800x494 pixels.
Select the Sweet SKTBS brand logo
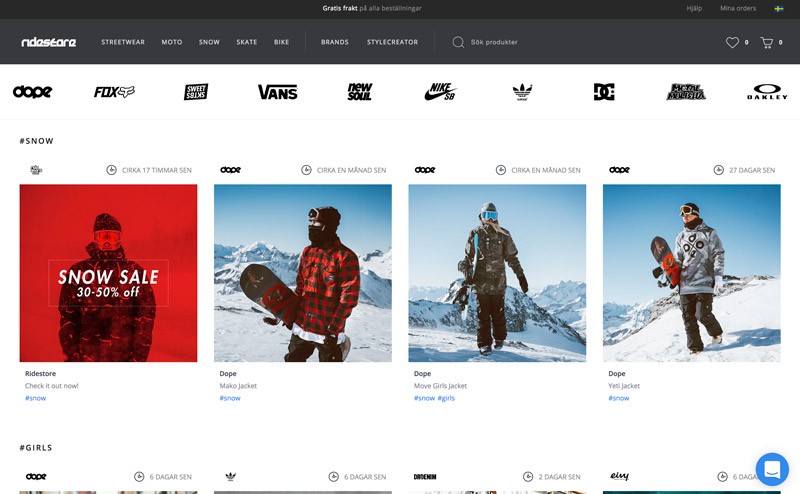[x=196, y=92]
